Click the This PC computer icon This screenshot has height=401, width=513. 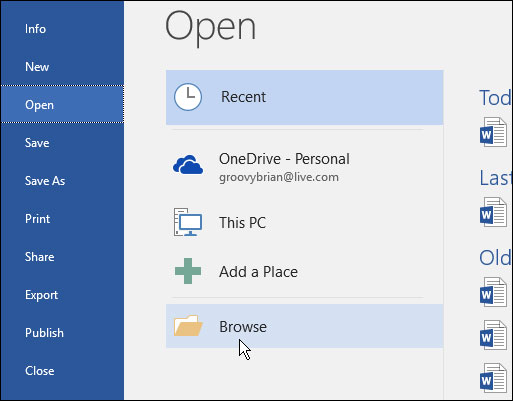coord(188,222)
